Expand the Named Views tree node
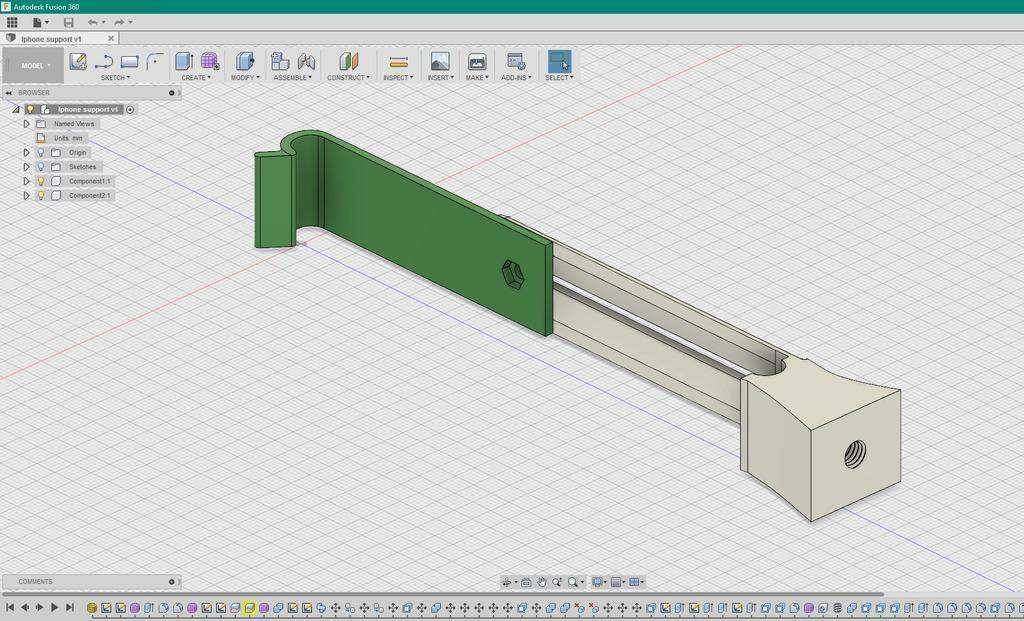Image resolution: width=1024 pixels, height=621 pixels. click(27, 123)
